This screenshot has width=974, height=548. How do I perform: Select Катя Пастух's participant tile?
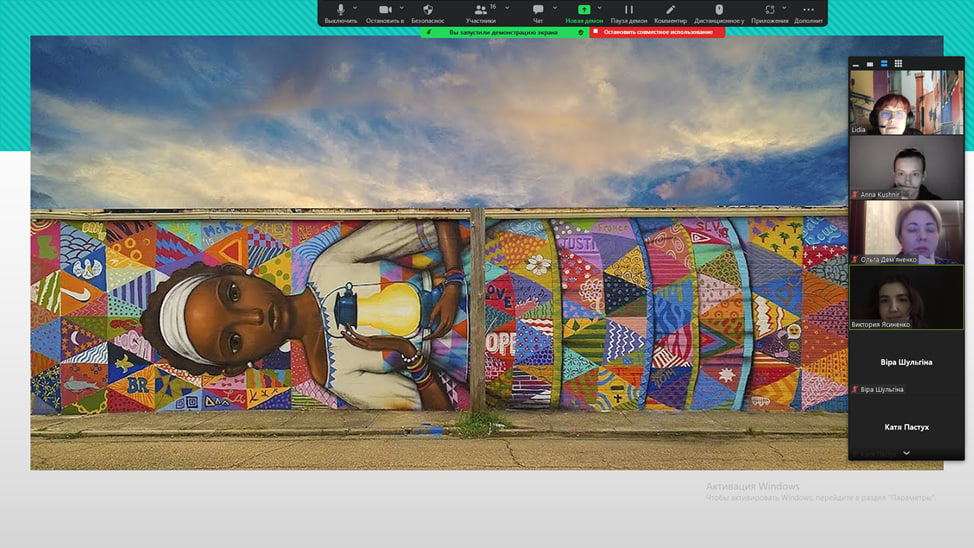[x=906, y=427]
